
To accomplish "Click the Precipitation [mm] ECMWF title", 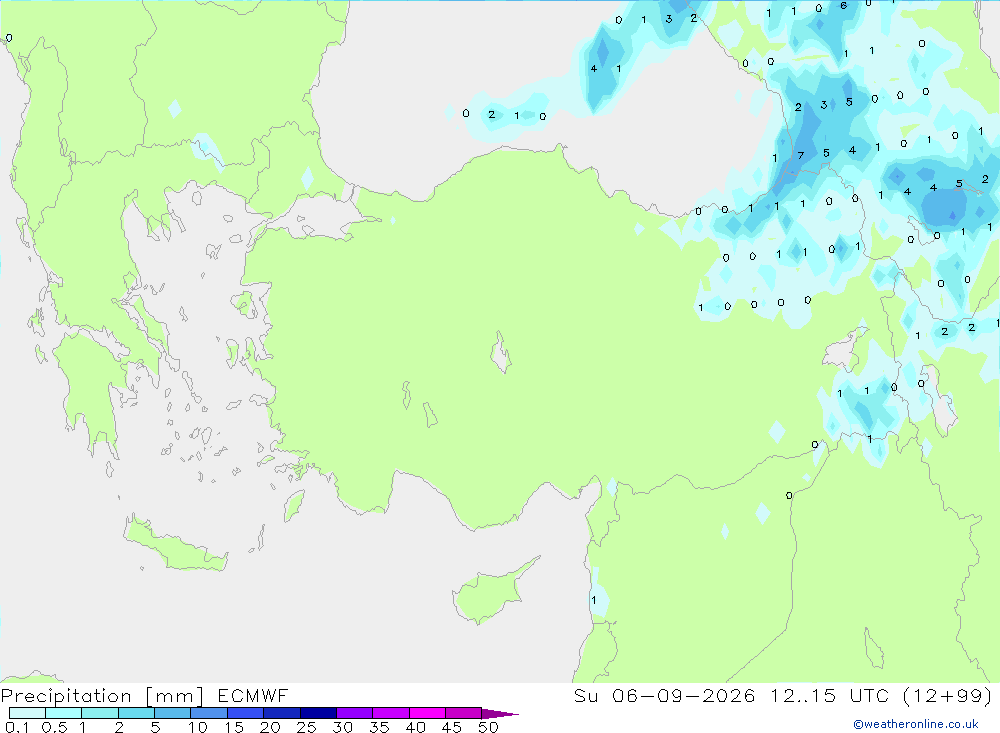I will click(x=145, y=695).
